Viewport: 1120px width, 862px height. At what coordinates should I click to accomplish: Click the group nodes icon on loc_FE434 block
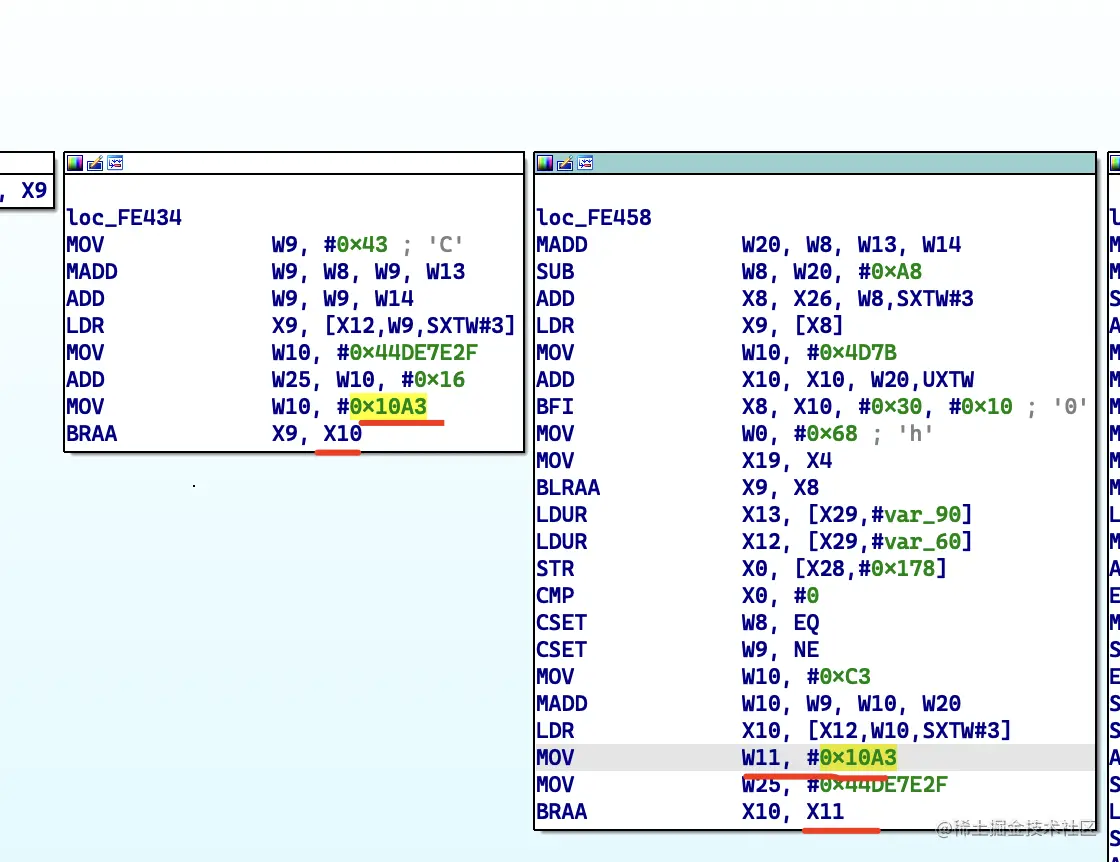(115, 164)
